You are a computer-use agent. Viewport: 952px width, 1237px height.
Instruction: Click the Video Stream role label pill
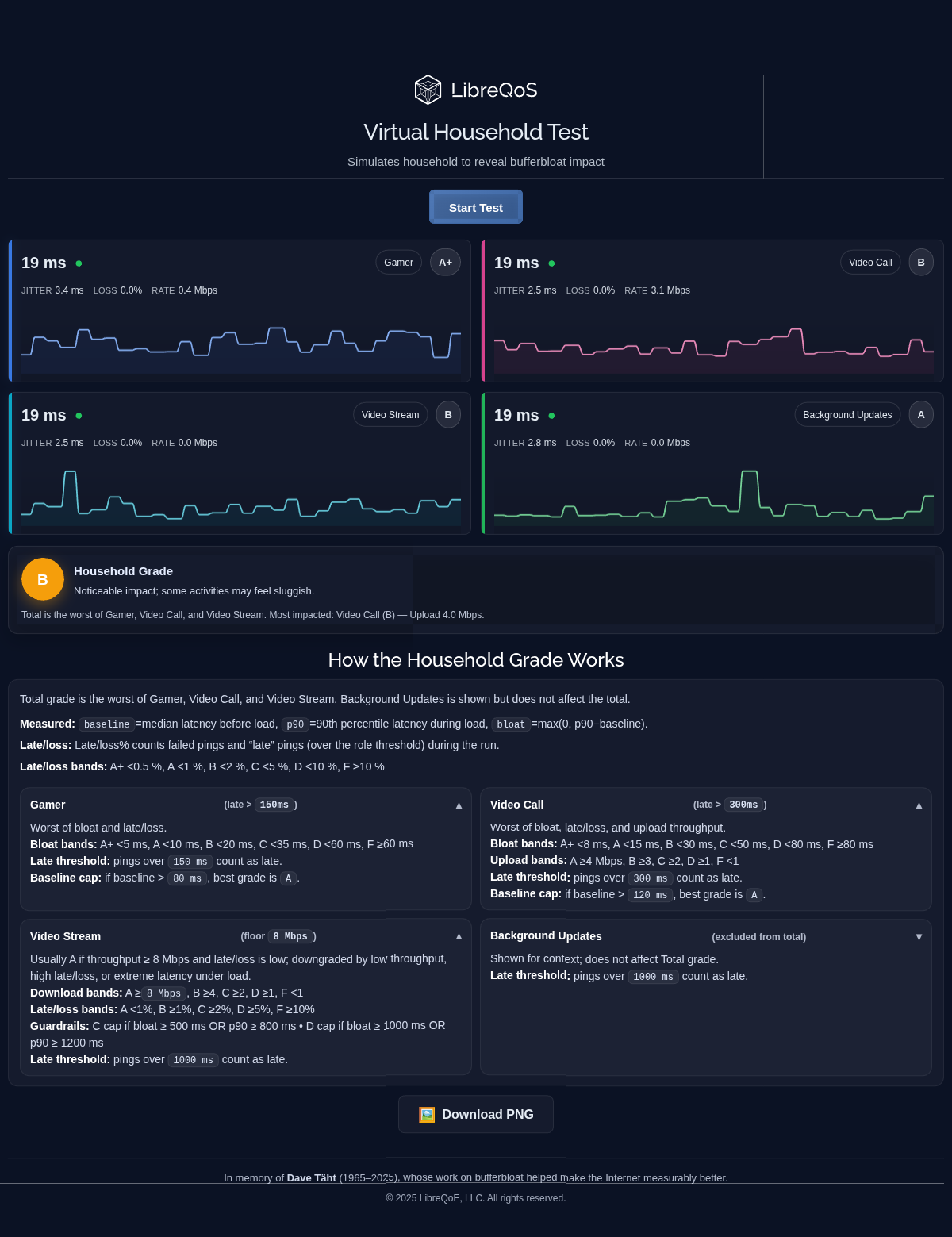[x=390, y=414]
